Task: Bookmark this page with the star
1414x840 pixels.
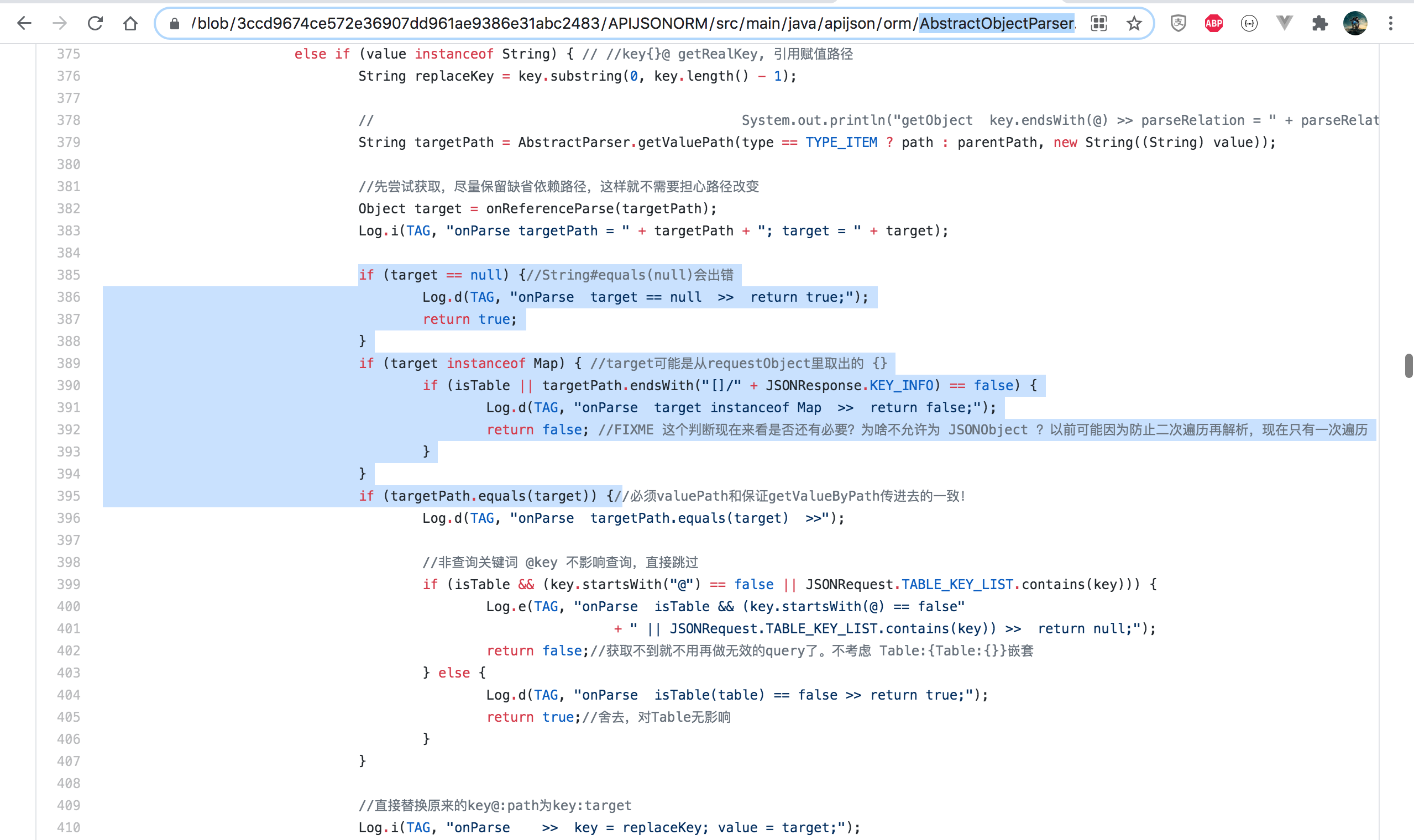Action: 1134,23
